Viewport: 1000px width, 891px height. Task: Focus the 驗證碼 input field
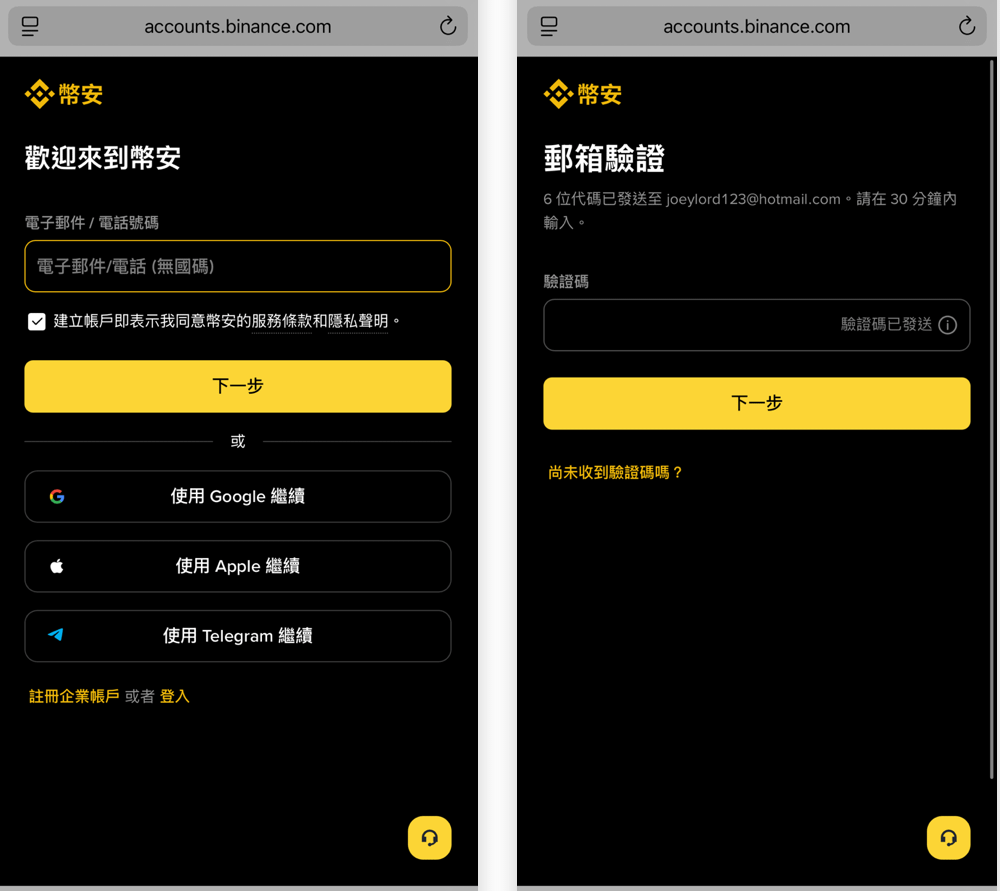pyautogui.click(x=756, y=325)
